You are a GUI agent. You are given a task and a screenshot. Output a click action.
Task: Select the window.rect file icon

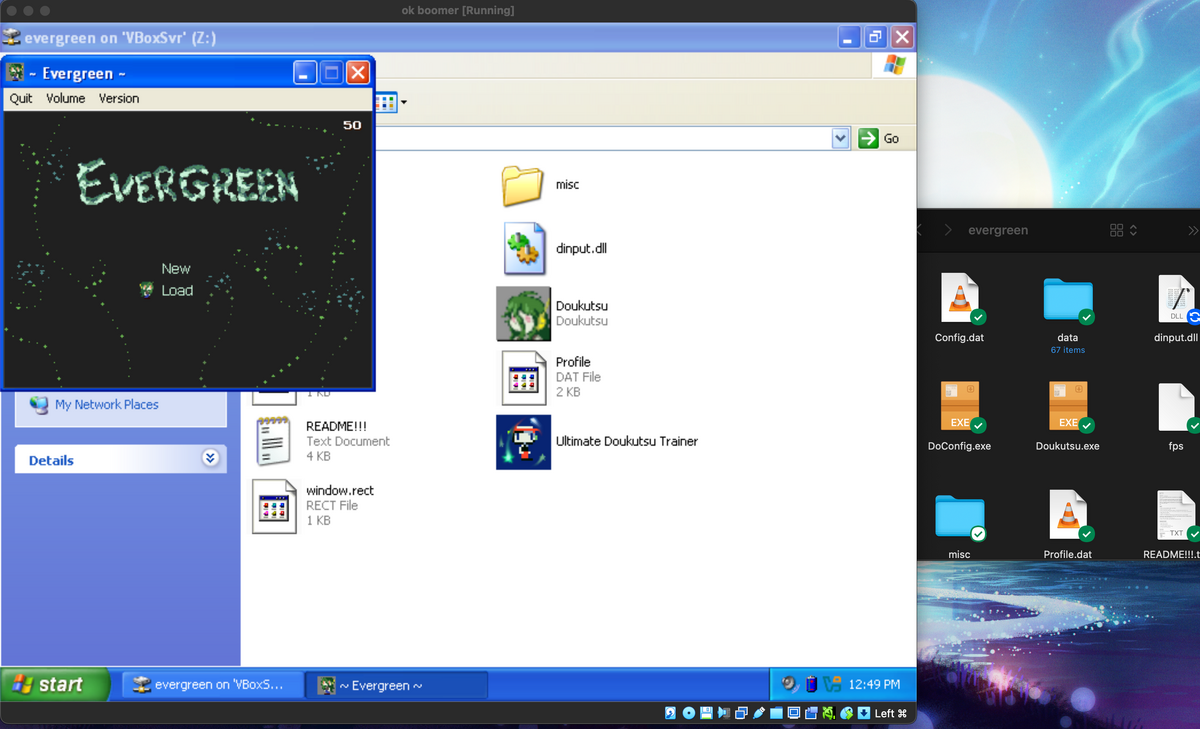274,506
